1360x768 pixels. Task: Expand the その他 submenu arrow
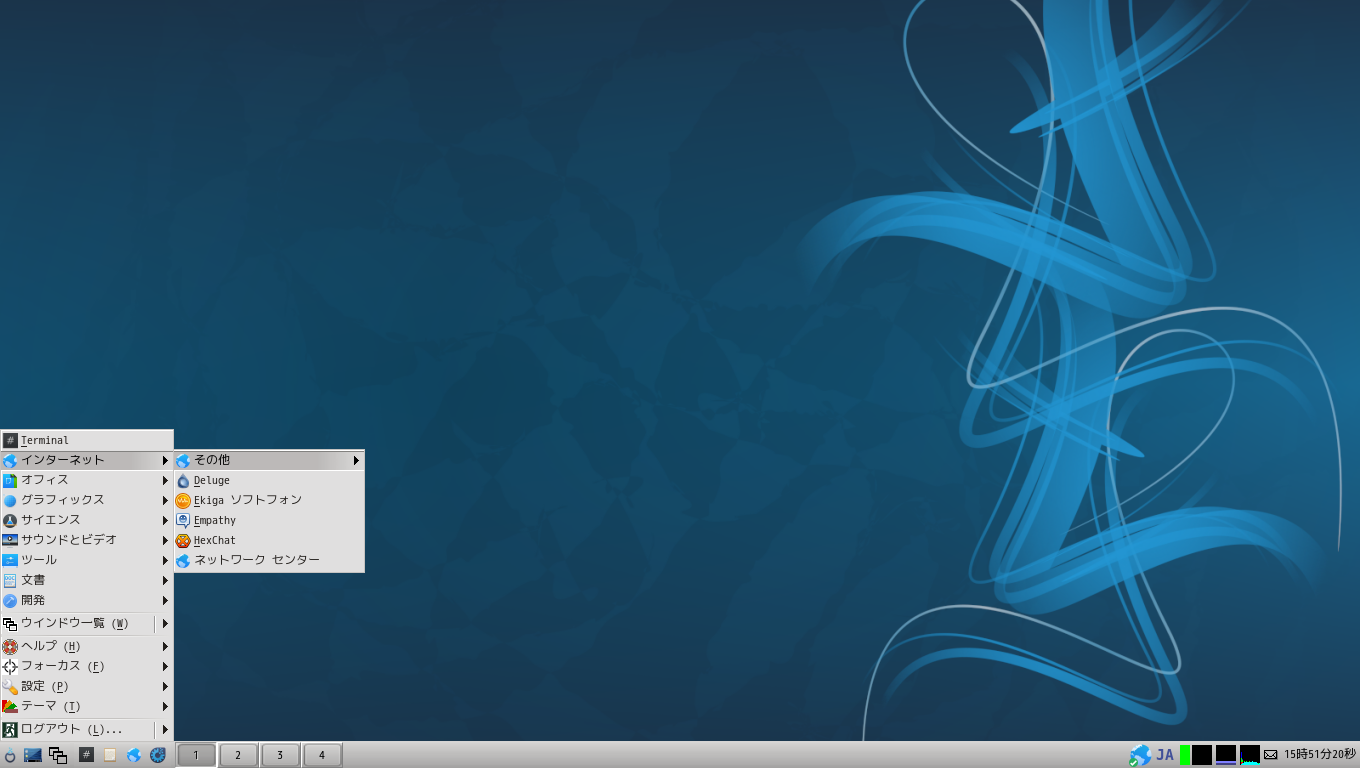356,460
